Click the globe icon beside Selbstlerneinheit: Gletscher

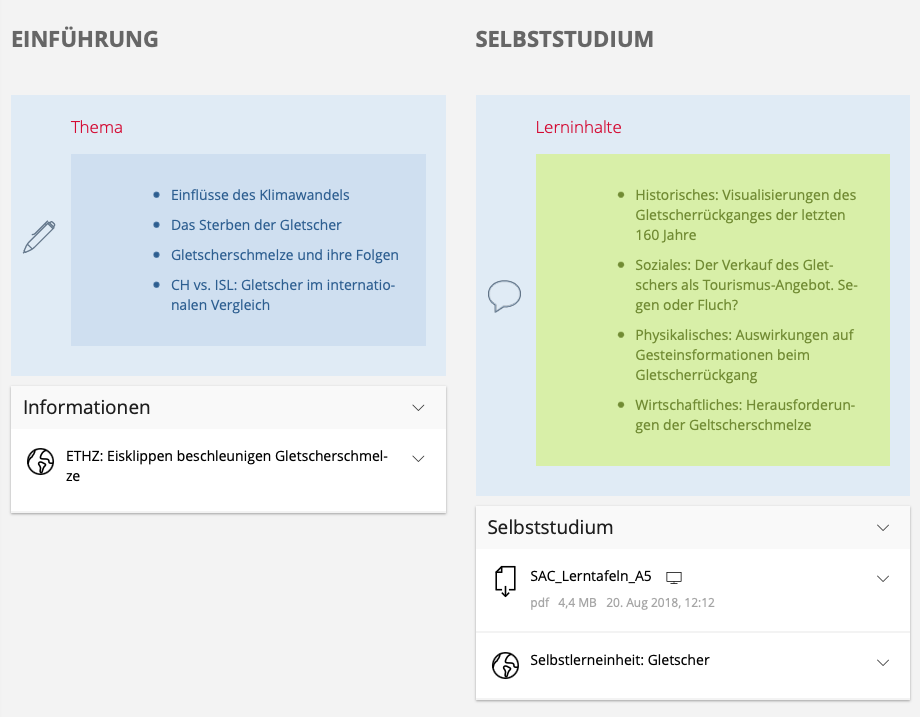click(505, 665)
